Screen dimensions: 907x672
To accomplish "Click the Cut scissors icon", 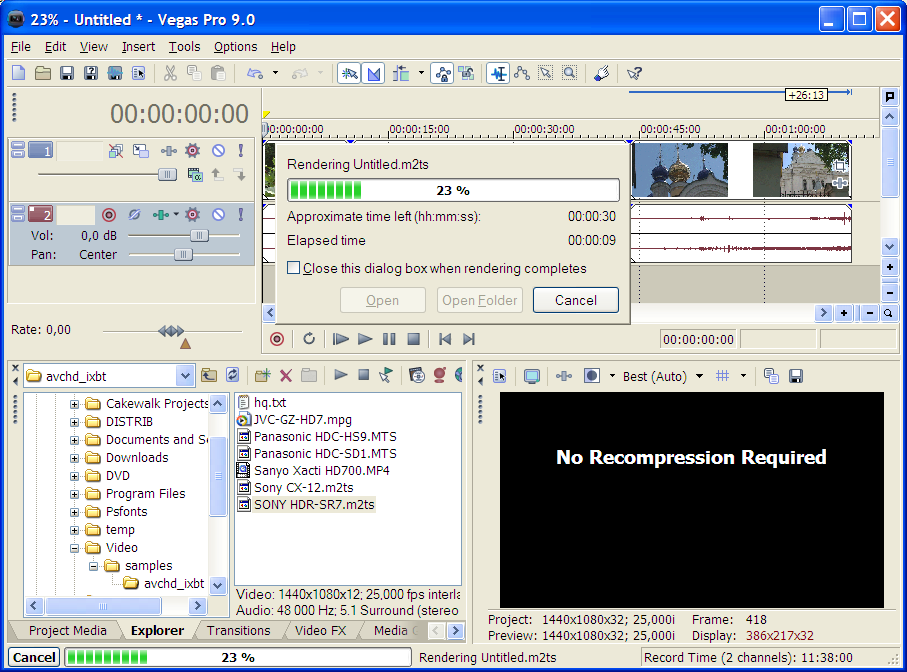I will pos(170,73).
